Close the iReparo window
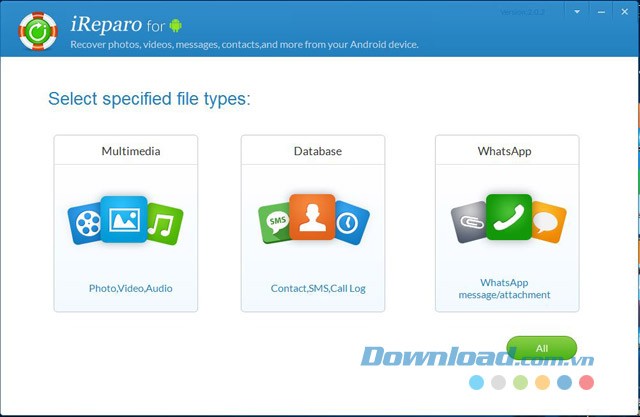Screen dimensions: 640x417 623,12
